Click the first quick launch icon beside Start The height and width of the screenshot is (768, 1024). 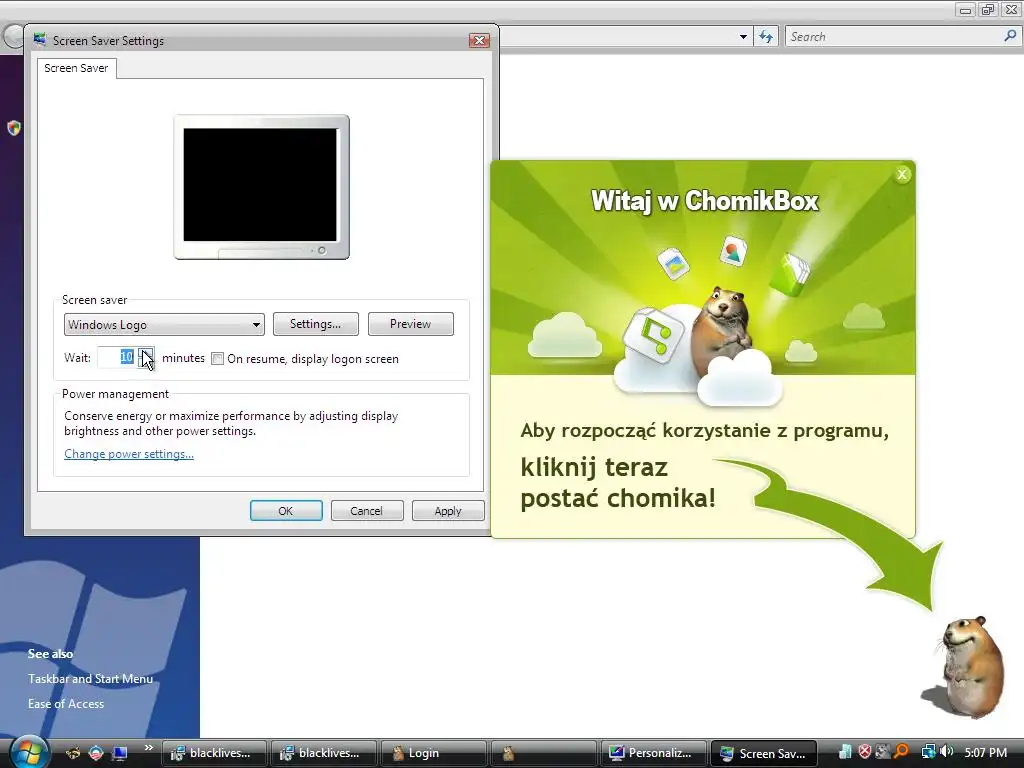[x=73, y=753]
